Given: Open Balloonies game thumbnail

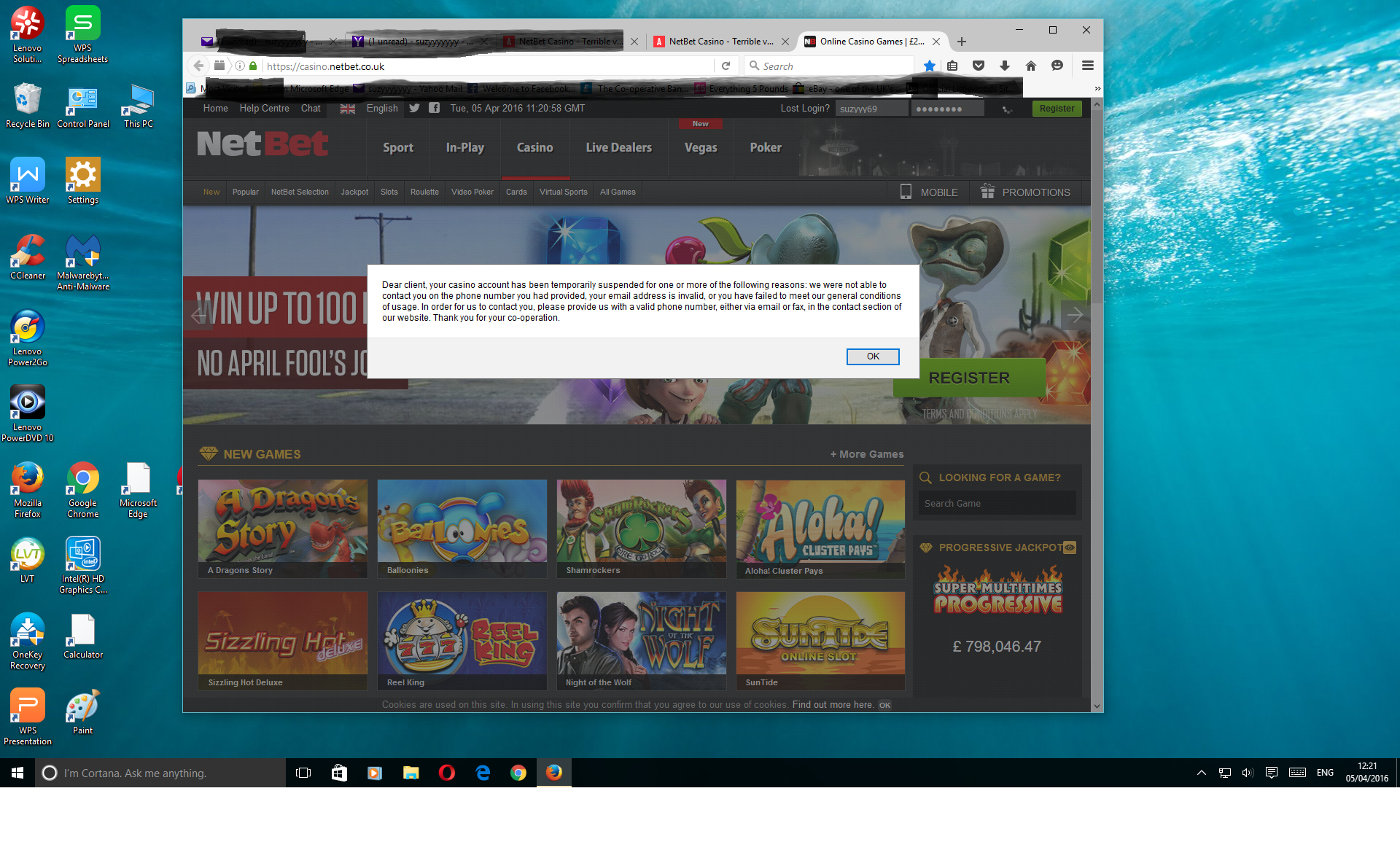Looking at the screenshot, I should (x=462, y=529).
